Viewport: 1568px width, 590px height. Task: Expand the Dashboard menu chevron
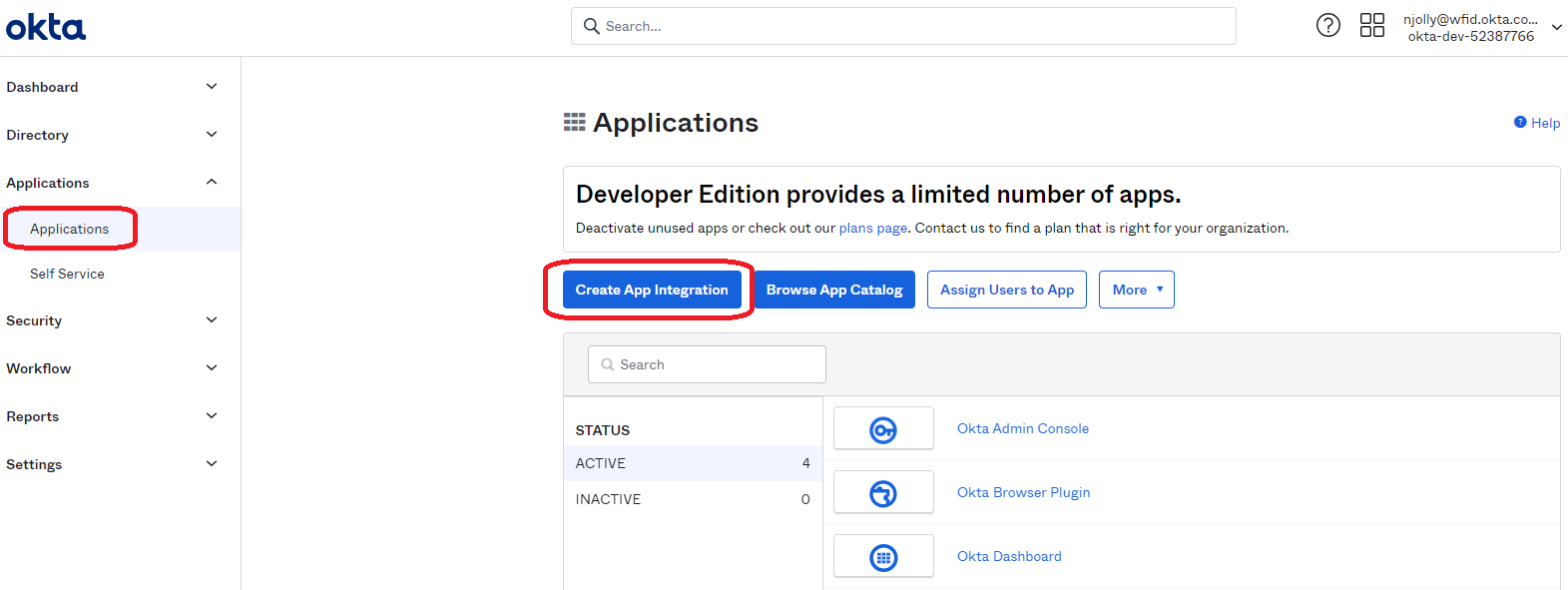212,87
